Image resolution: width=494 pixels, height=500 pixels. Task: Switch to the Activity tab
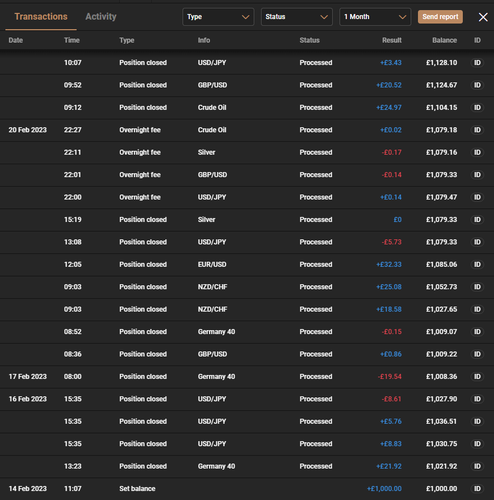(x=101, y=17)
